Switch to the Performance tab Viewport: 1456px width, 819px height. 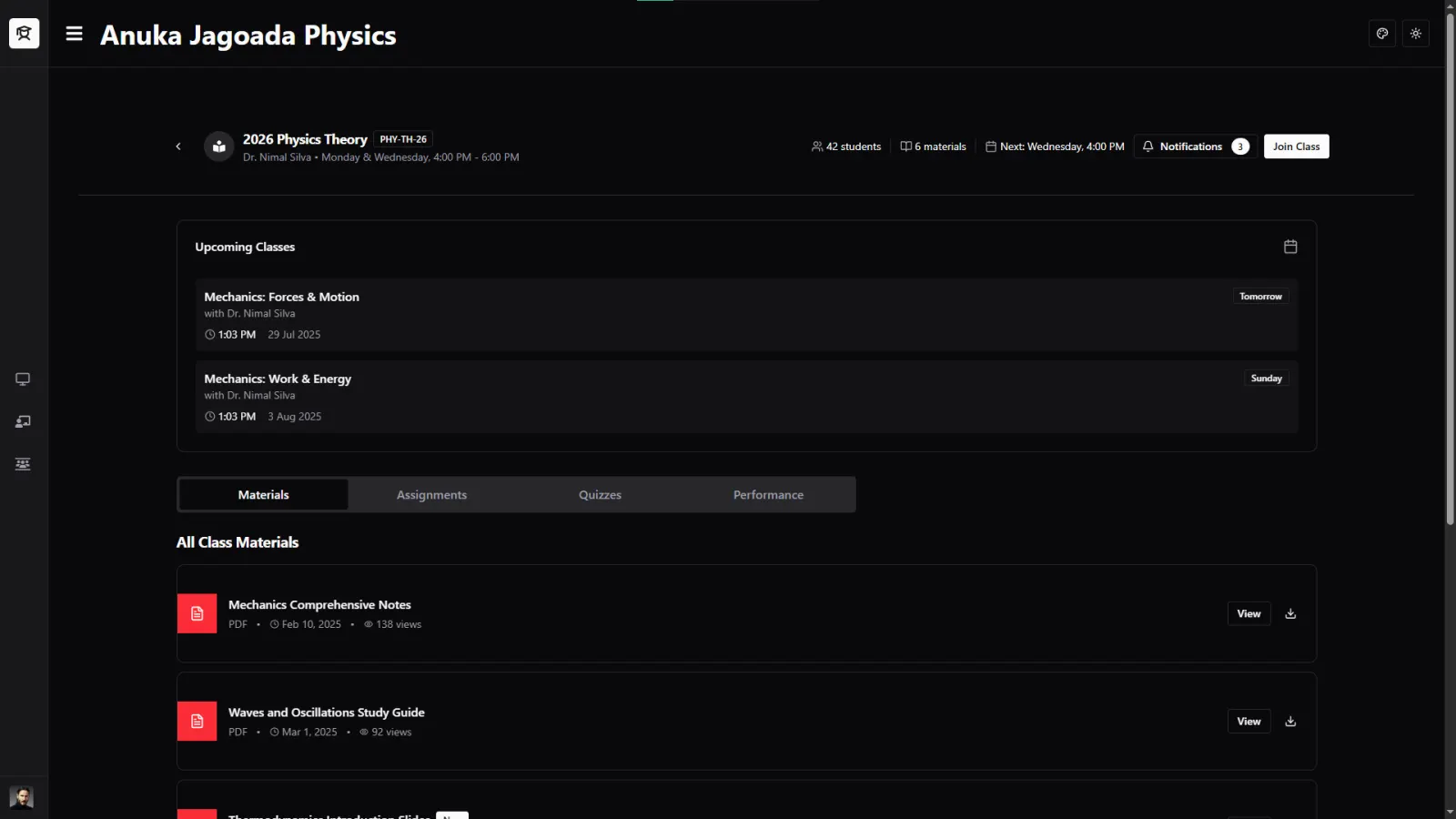point(769,495)
